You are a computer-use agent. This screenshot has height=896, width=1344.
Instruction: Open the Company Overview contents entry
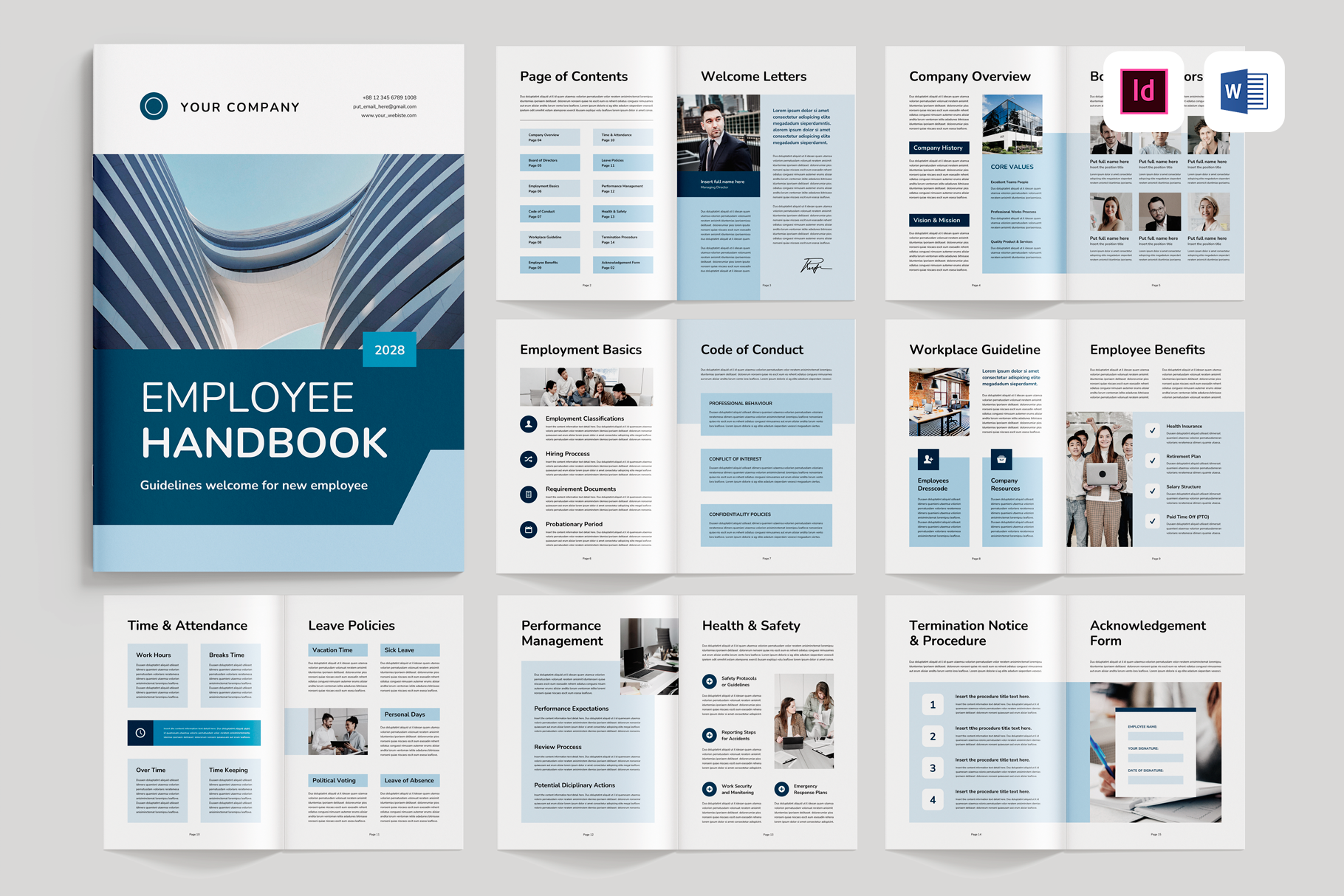click(549, 137)
